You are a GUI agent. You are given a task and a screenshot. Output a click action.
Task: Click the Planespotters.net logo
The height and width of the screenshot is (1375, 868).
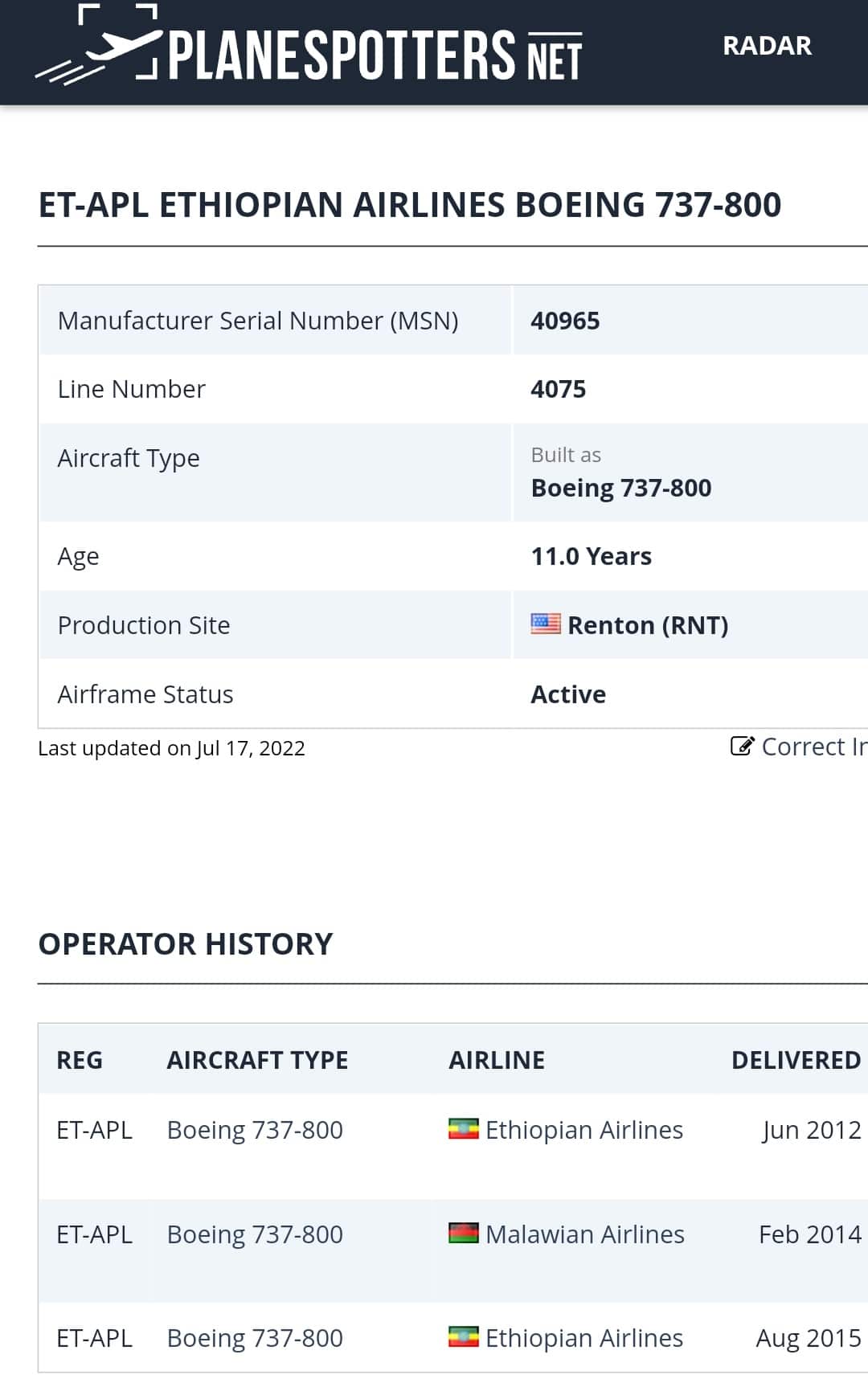(309, 45)
